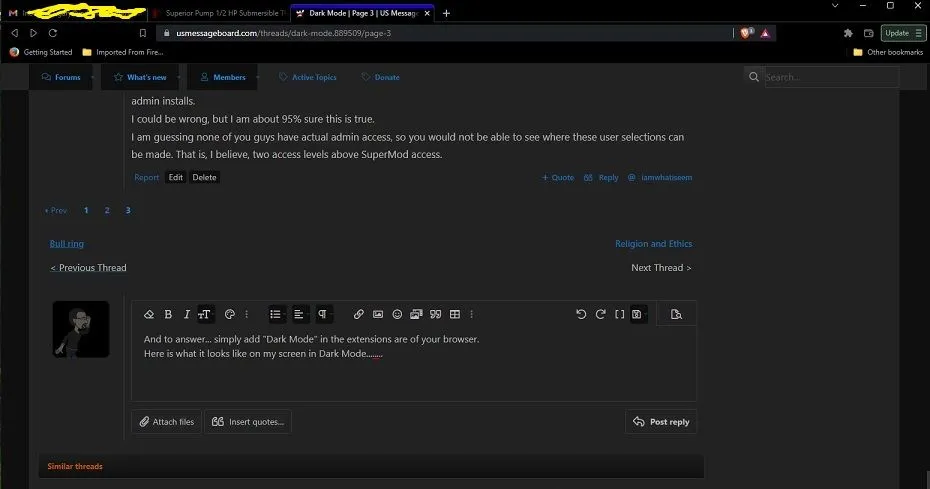Click the redo arrow in editor

[600, 314]
